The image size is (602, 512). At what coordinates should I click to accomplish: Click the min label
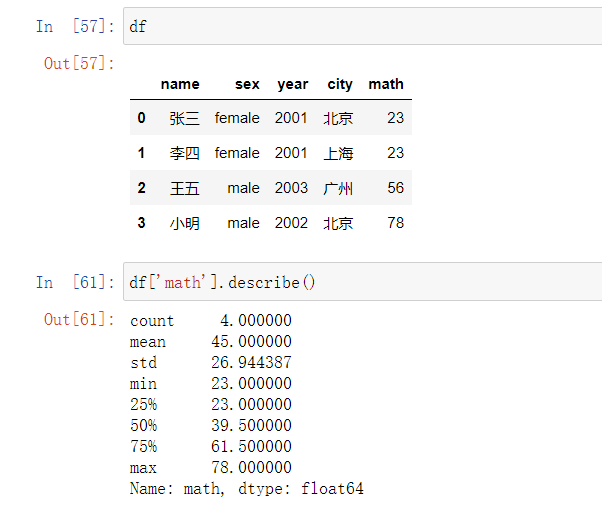coord(143,383)
